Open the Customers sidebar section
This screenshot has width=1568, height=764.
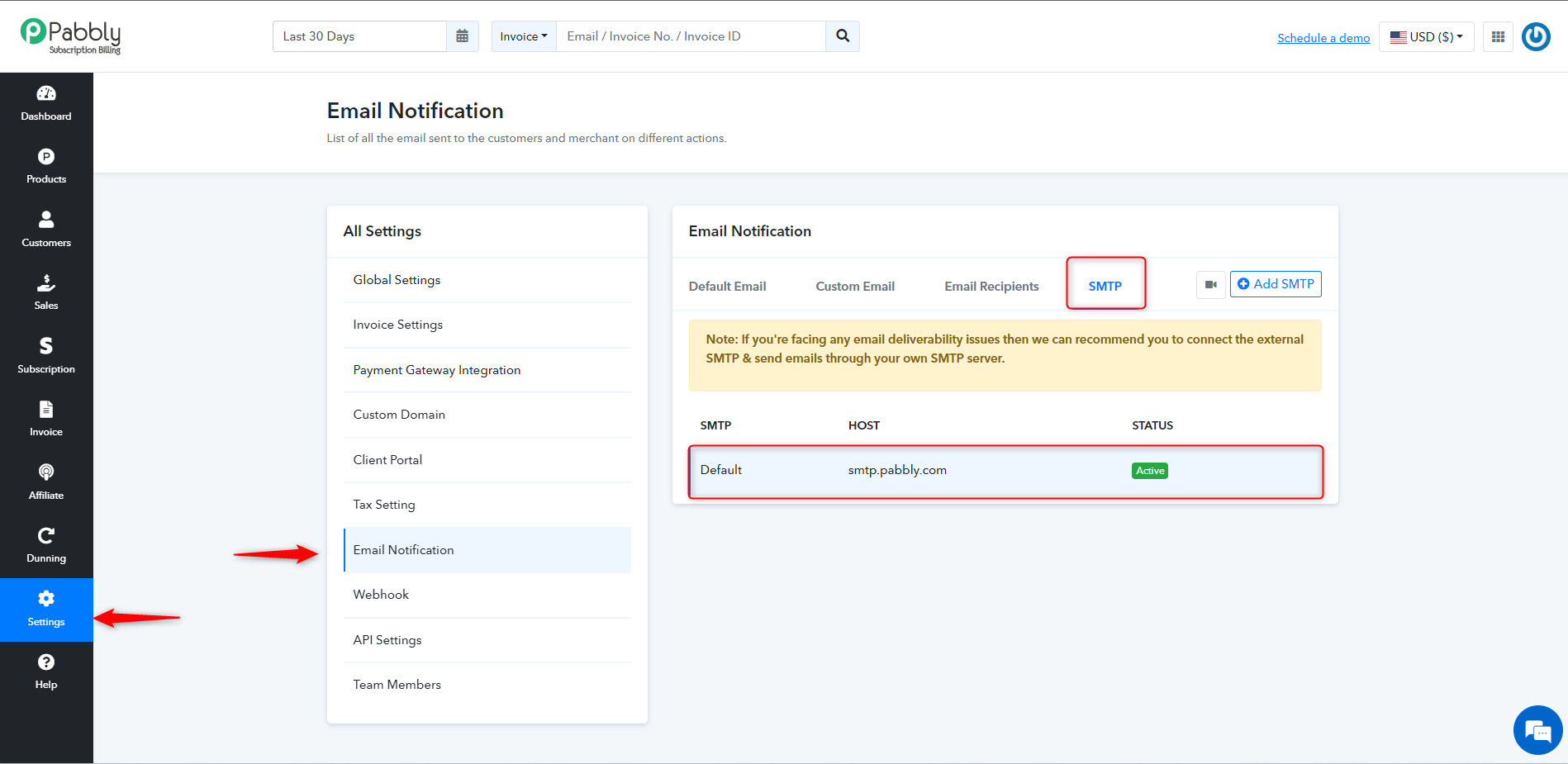coord(46,230)
